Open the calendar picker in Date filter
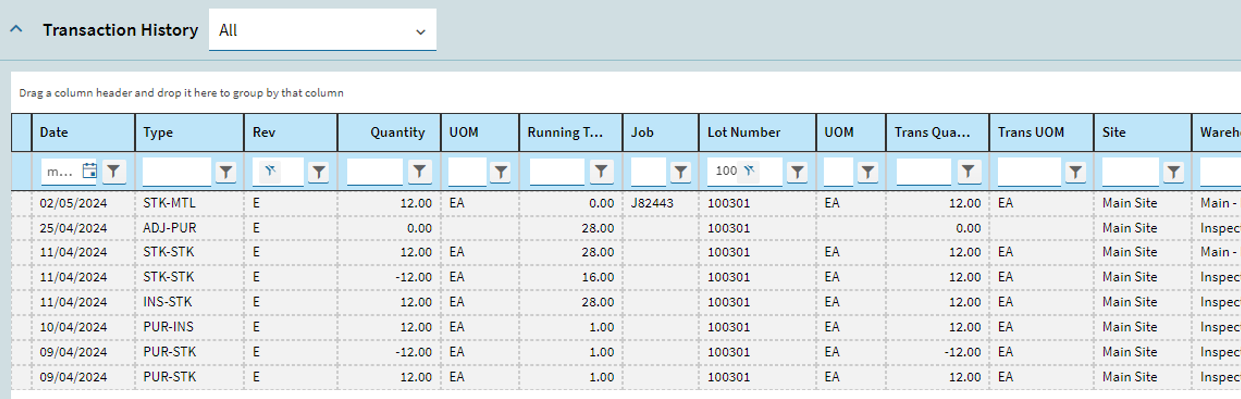The image size is (1241, 399). (x=89, y=172)
